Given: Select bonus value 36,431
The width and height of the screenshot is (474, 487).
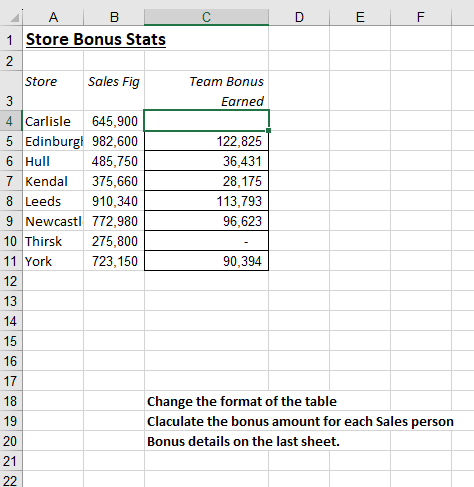Looking at the screenshot, I should coord(206,161).
